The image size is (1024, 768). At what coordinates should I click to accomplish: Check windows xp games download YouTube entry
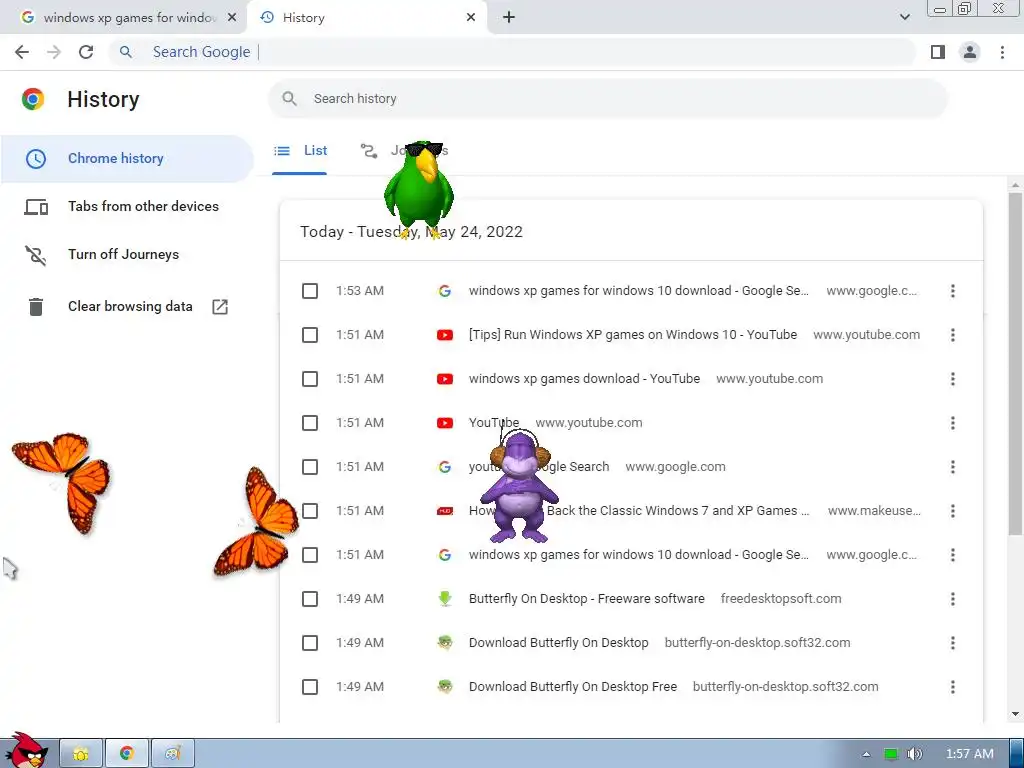(x=310, y=379)
